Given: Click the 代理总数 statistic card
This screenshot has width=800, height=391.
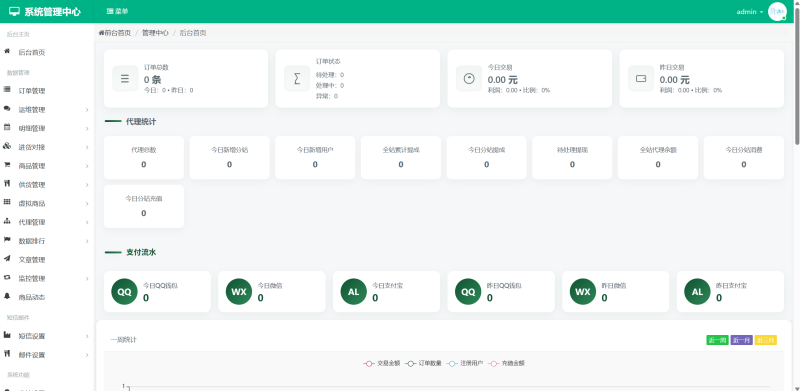Looking at the screenshot, I should (144, 158).
